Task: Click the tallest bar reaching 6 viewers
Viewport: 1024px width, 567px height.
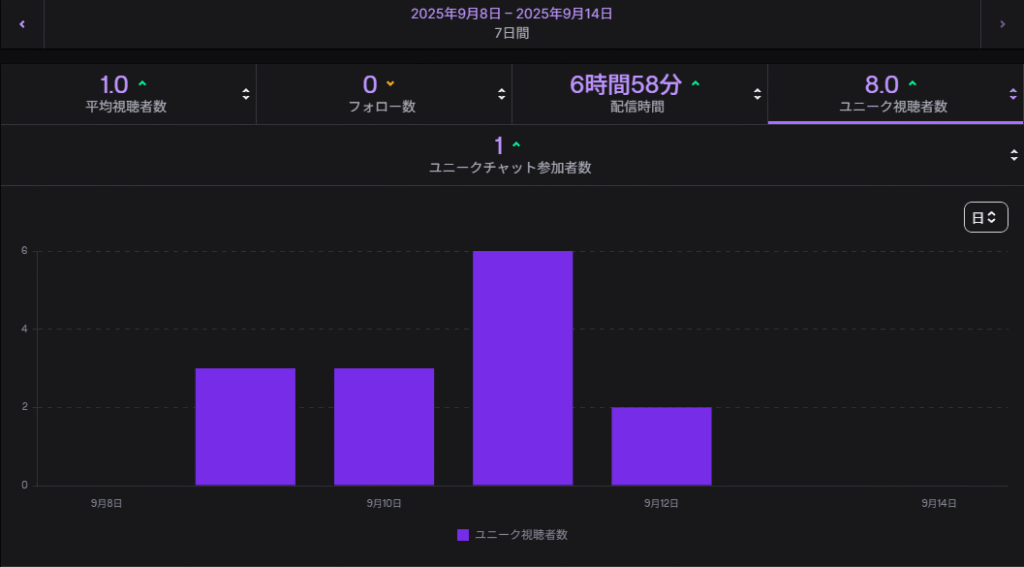Action: click(523, 368)
